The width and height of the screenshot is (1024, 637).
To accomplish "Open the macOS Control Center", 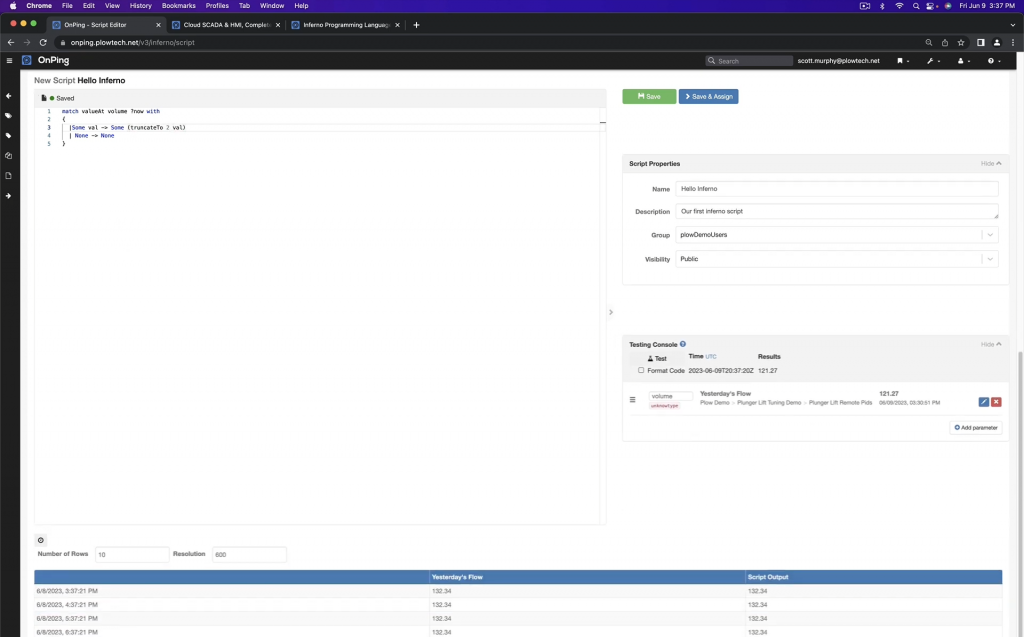I will pyautogui.click(x=932, y=6).
